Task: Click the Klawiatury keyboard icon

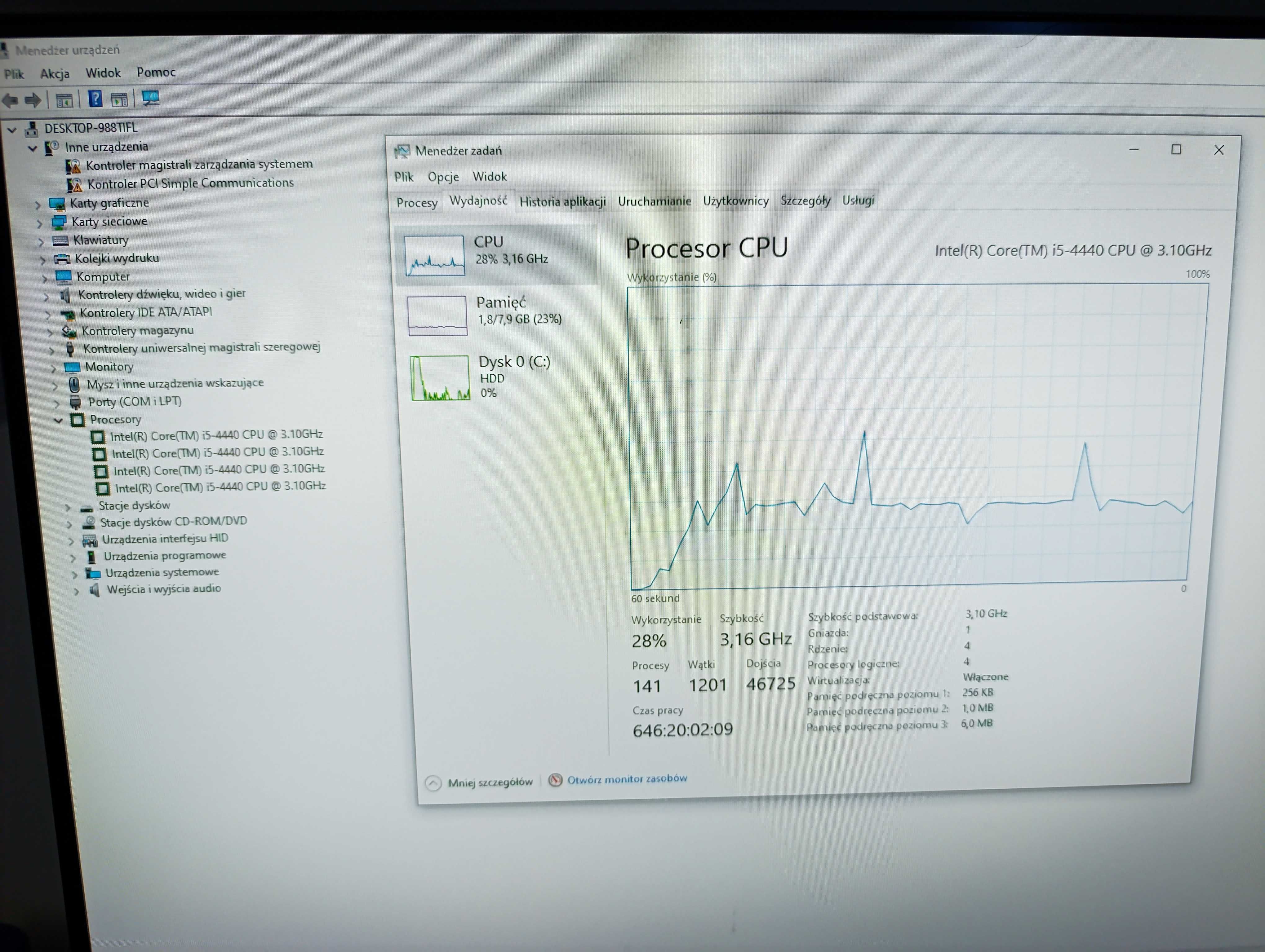Action: 61,240
